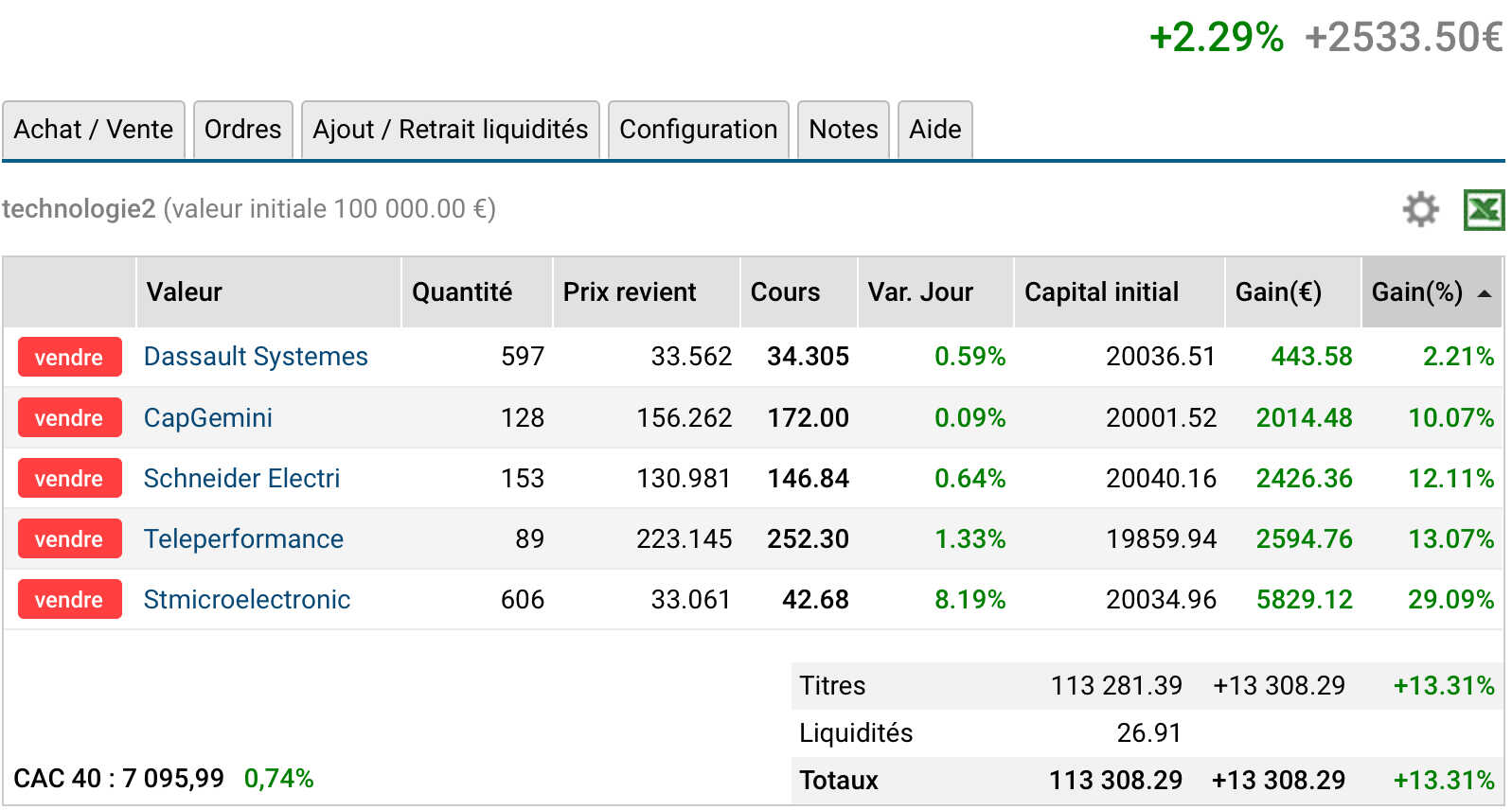The image size is (1512, 810).
Task: Click the Titres row label
Action: point(832,685)
